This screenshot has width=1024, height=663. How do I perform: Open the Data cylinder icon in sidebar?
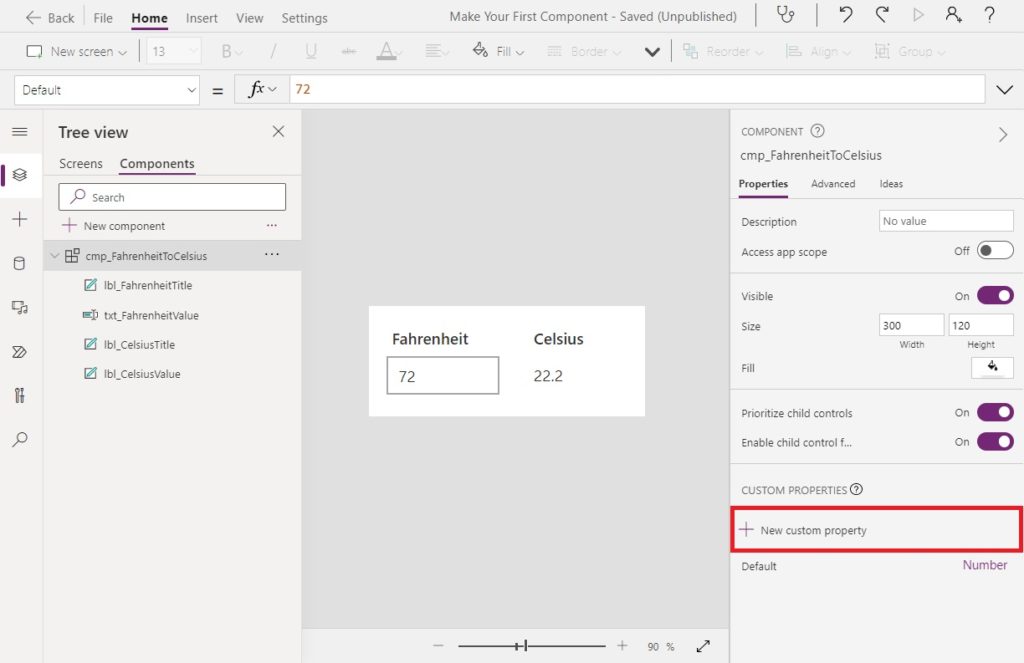pos(20,263)
